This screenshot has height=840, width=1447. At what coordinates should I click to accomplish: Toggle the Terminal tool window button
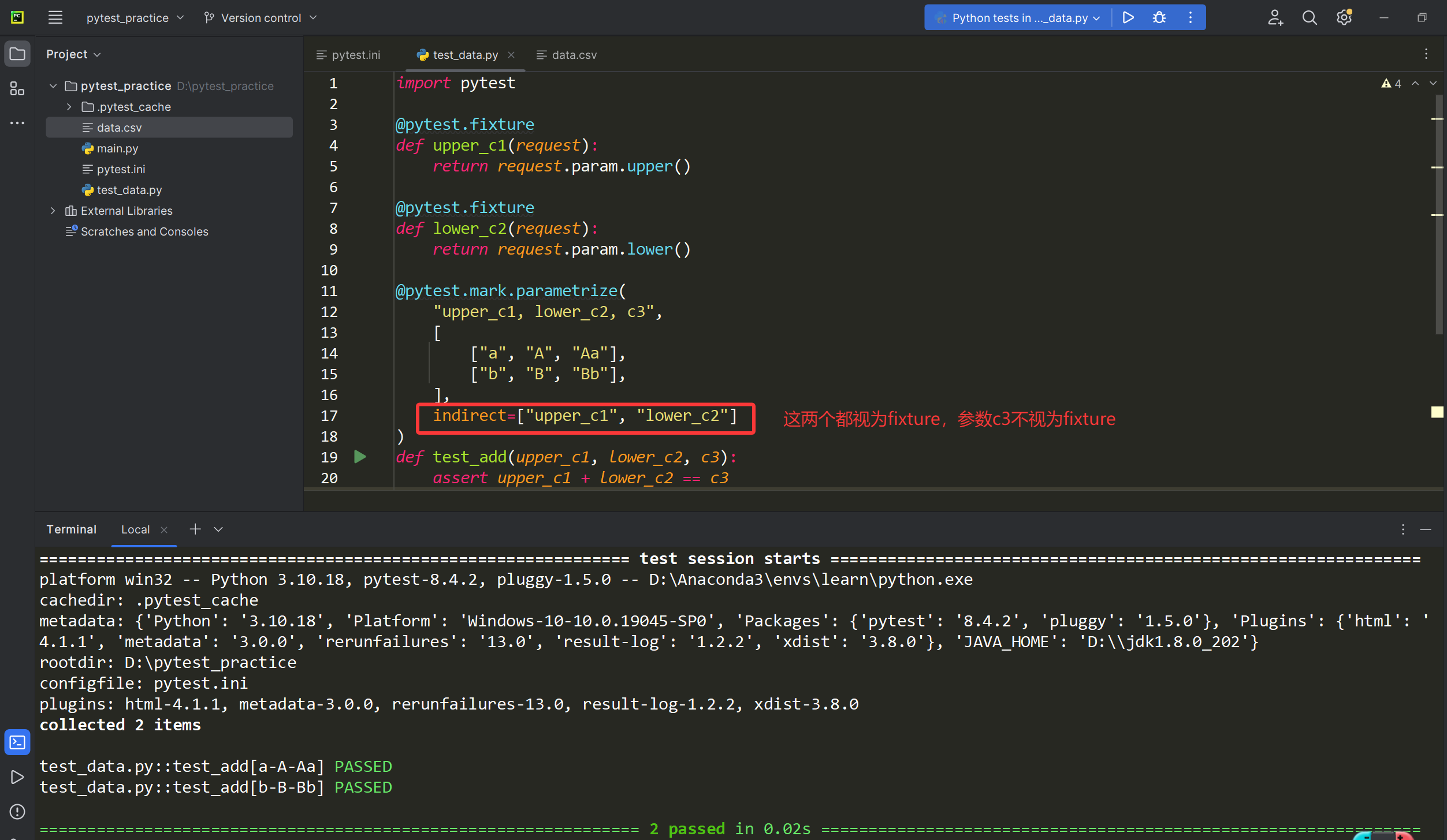coord(17,742)
